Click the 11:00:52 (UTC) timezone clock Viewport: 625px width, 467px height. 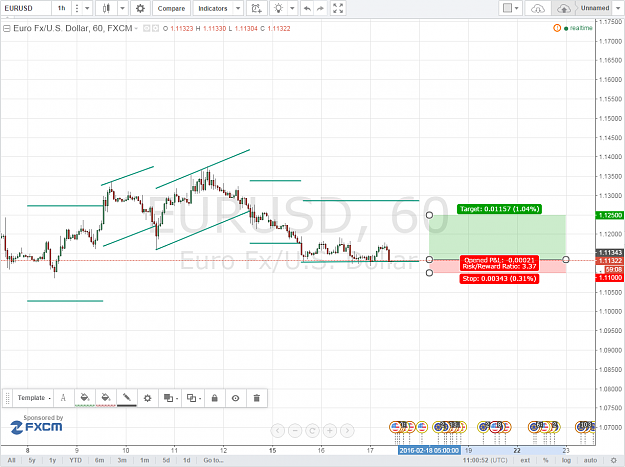pyautogui.click(x=485, y=460)
